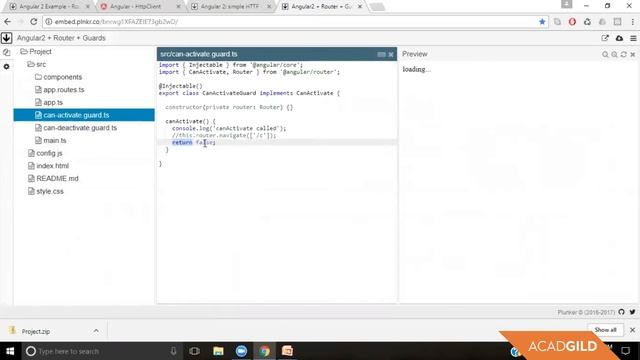Open README.md file
The image size is (640, 360).
point(53,178)
